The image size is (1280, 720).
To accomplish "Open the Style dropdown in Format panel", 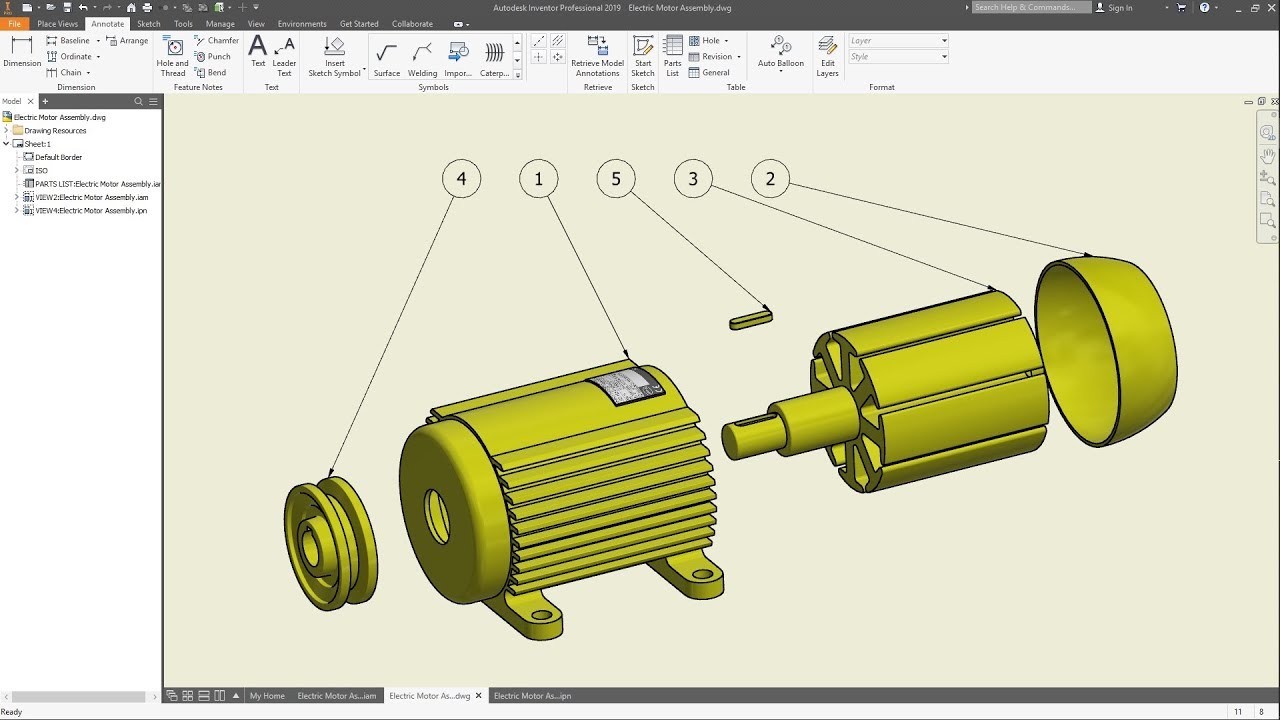I will [x=941, y=56].
